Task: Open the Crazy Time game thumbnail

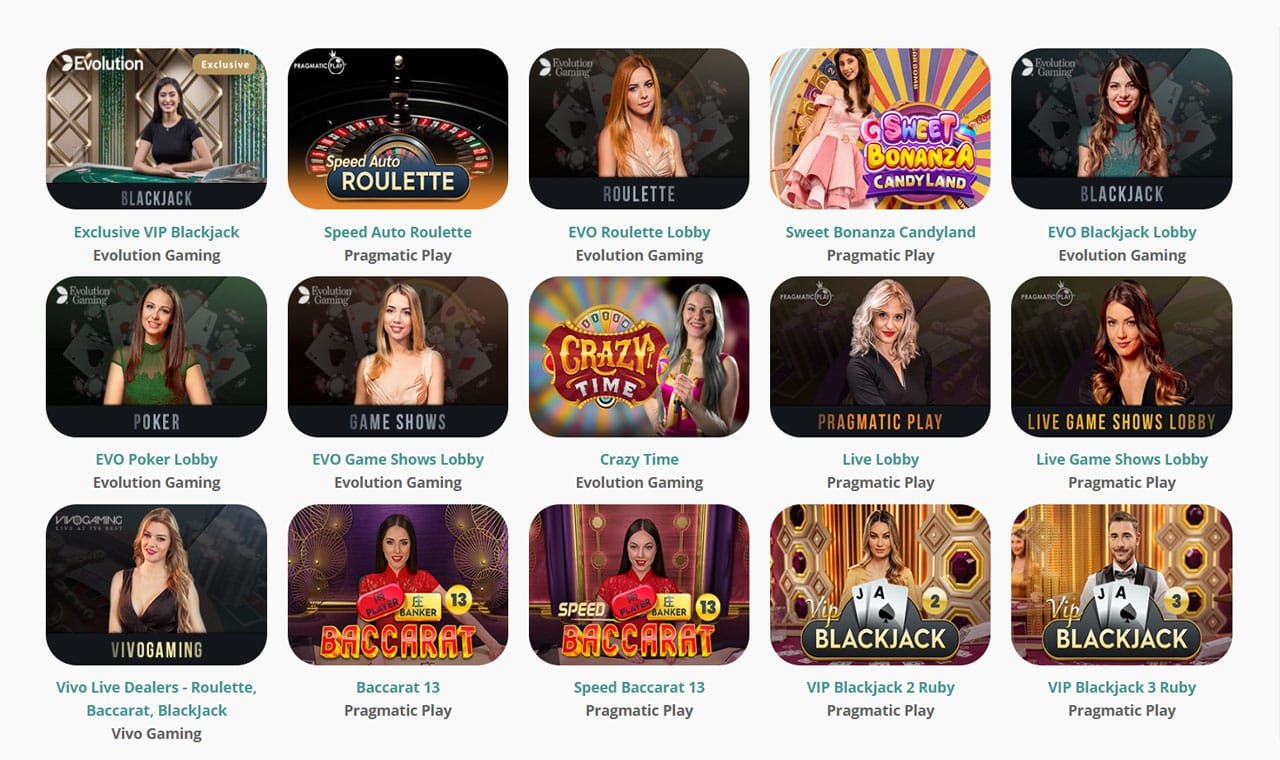Action: point(639,357)
